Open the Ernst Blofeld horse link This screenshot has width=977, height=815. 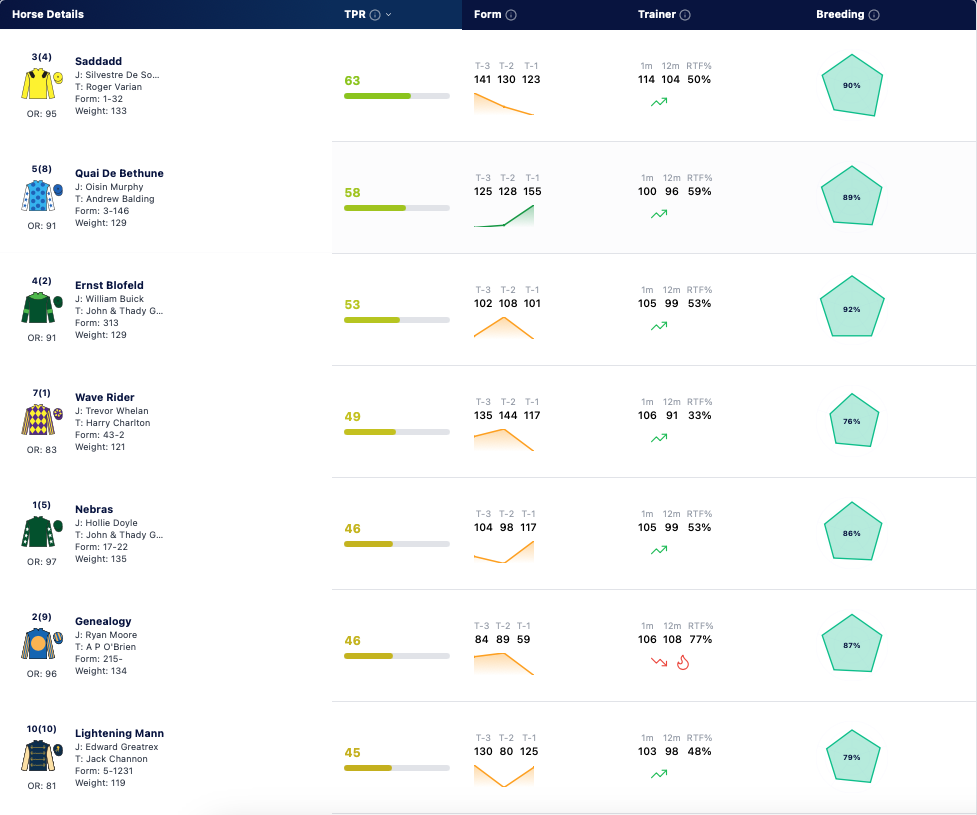109,285
